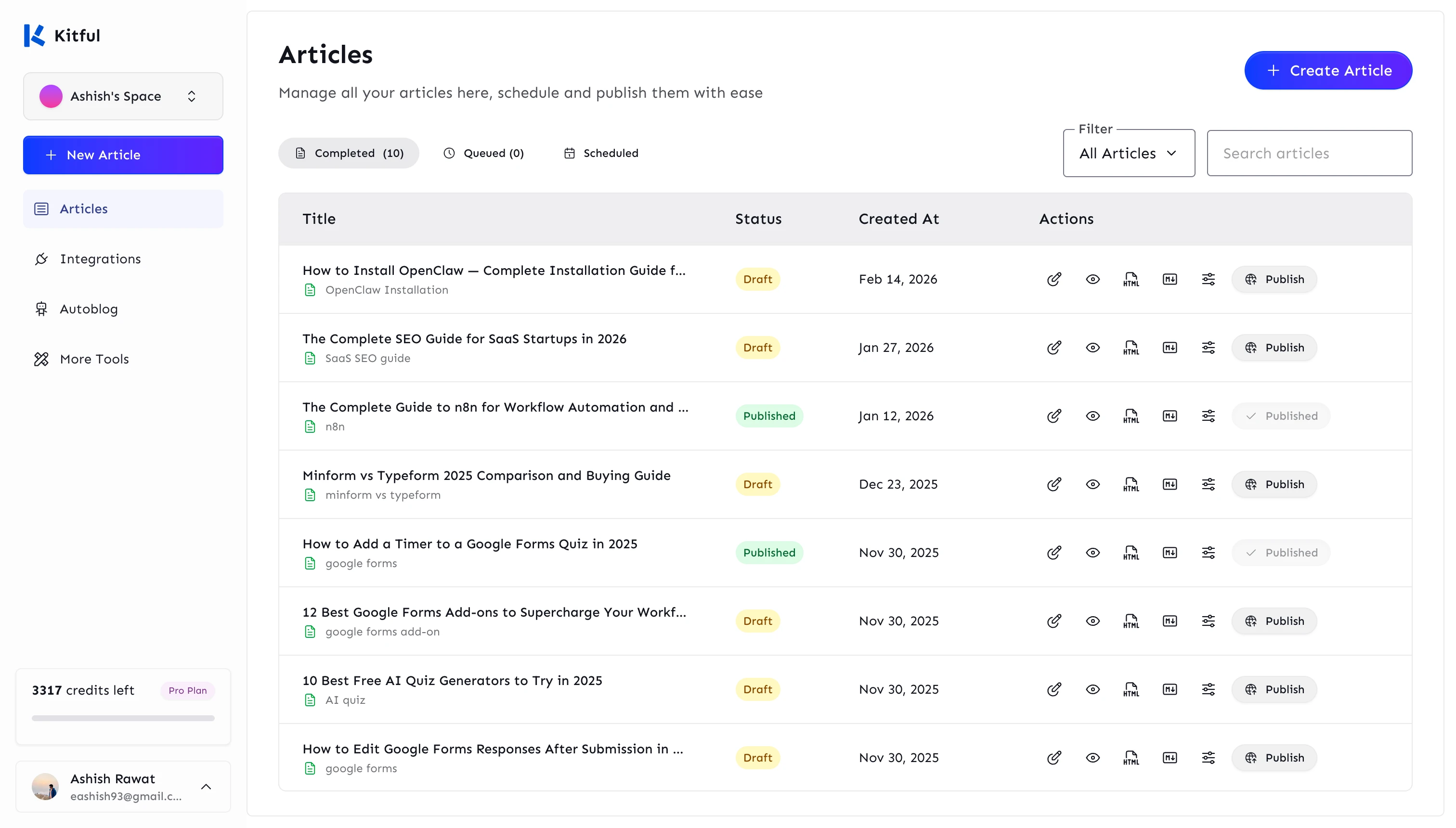This screenshot has height=828, width=1456.
Task: Open the All Articles filter dropdown
Action: point(1129,154)
